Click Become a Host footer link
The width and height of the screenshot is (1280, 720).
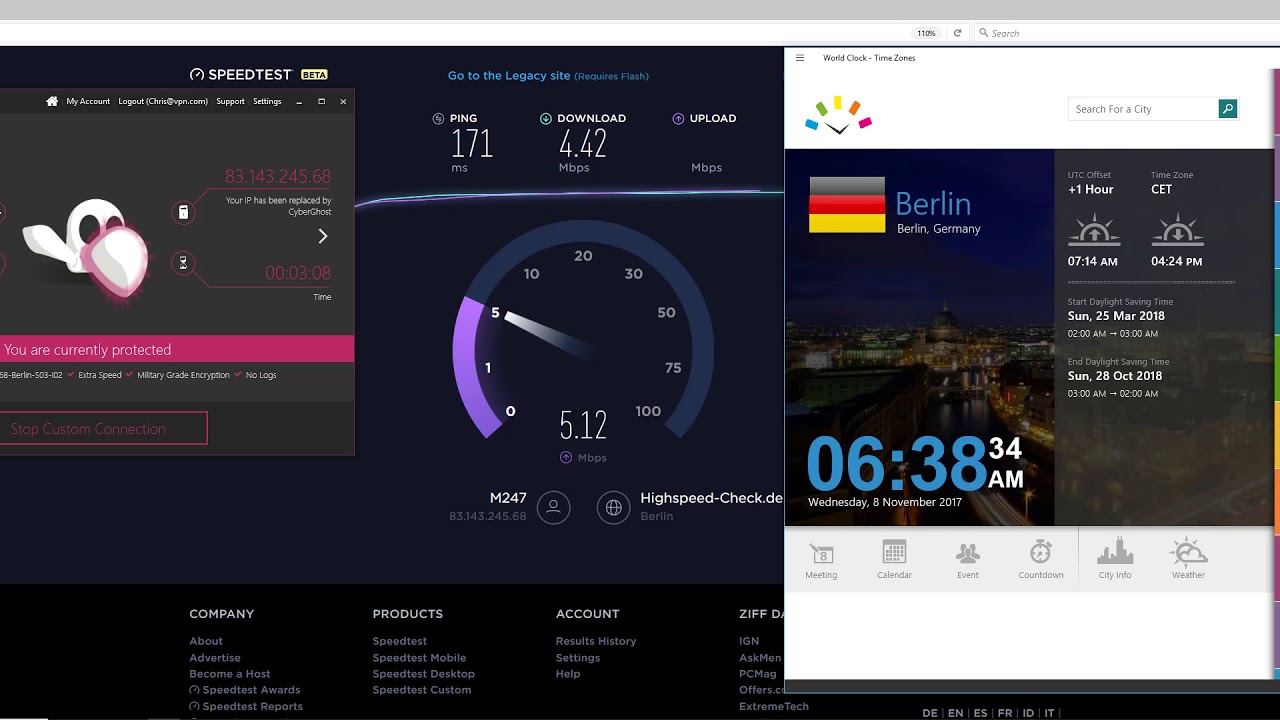point(230,674)
